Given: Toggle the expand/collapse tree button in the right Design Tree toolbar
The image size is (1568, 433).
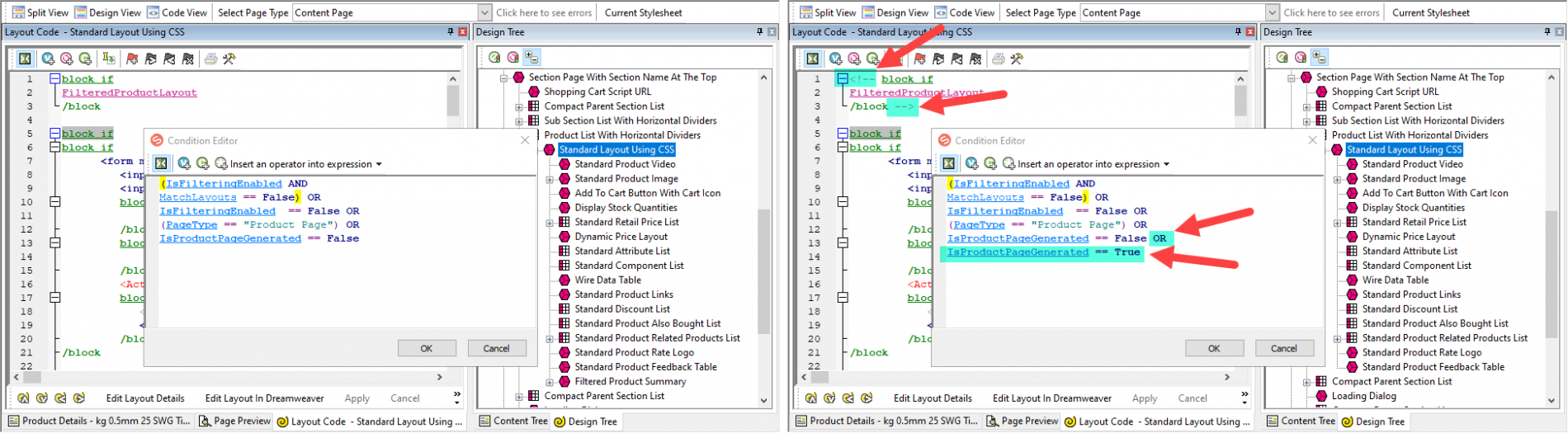Looking at the screenshot, I should tap(1320, 57).
